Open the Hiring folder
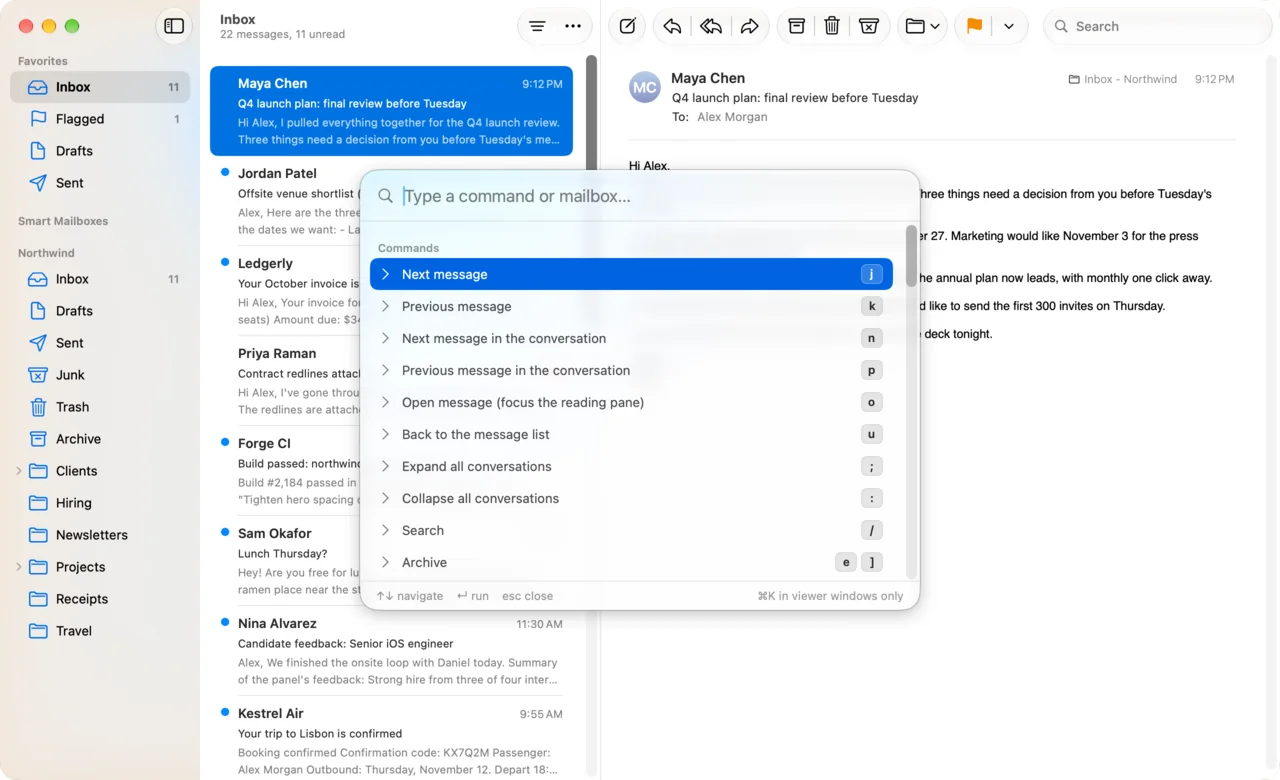Viewport: 1280px width, 780px height. [100, 503]
